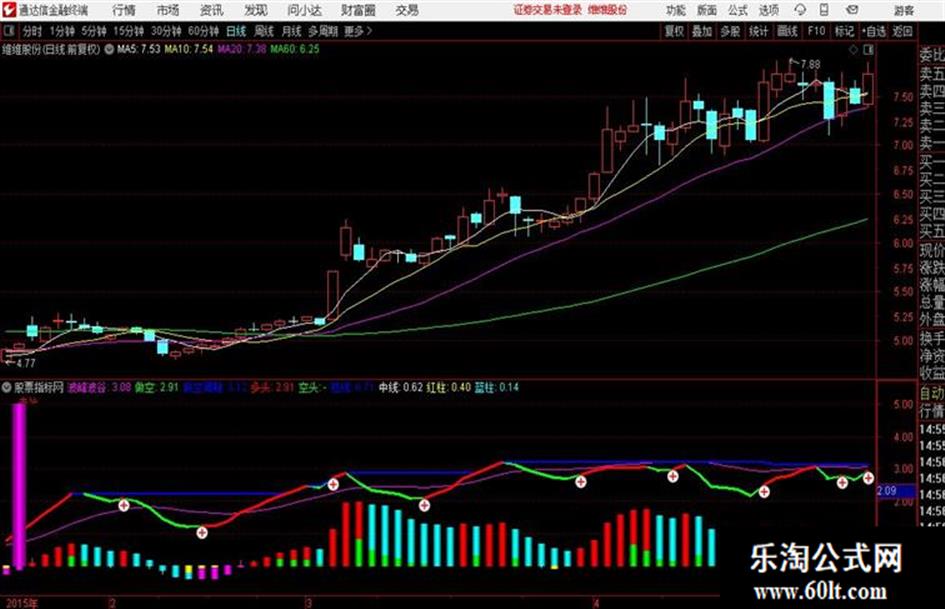This screenshot has width=945, height=609.
Task: Click the 4.77 low price marker
Action: coord(25,363)
